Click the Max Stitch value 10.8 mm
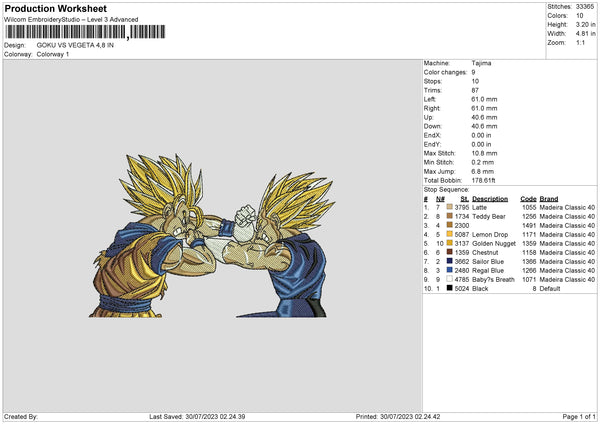600x424 pixels. (484, 153)
